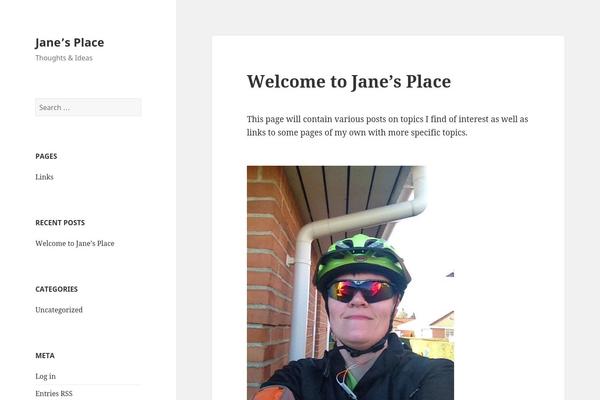Click the RECENT POSTS widget heading
The height and width of the screenshot is (400, 600).
[x=60, y=223]
